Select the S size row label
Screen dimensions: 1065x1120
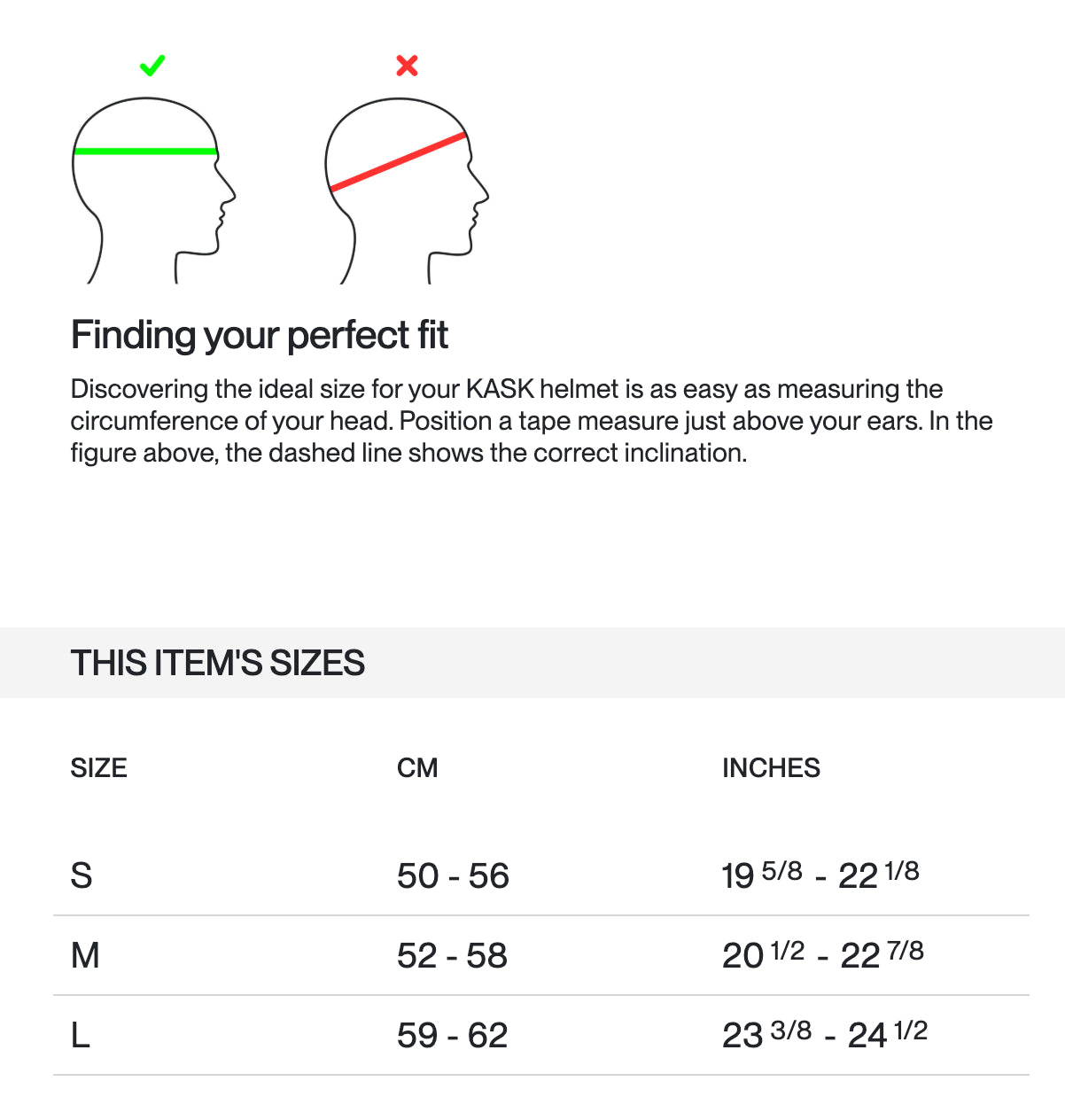82,875
